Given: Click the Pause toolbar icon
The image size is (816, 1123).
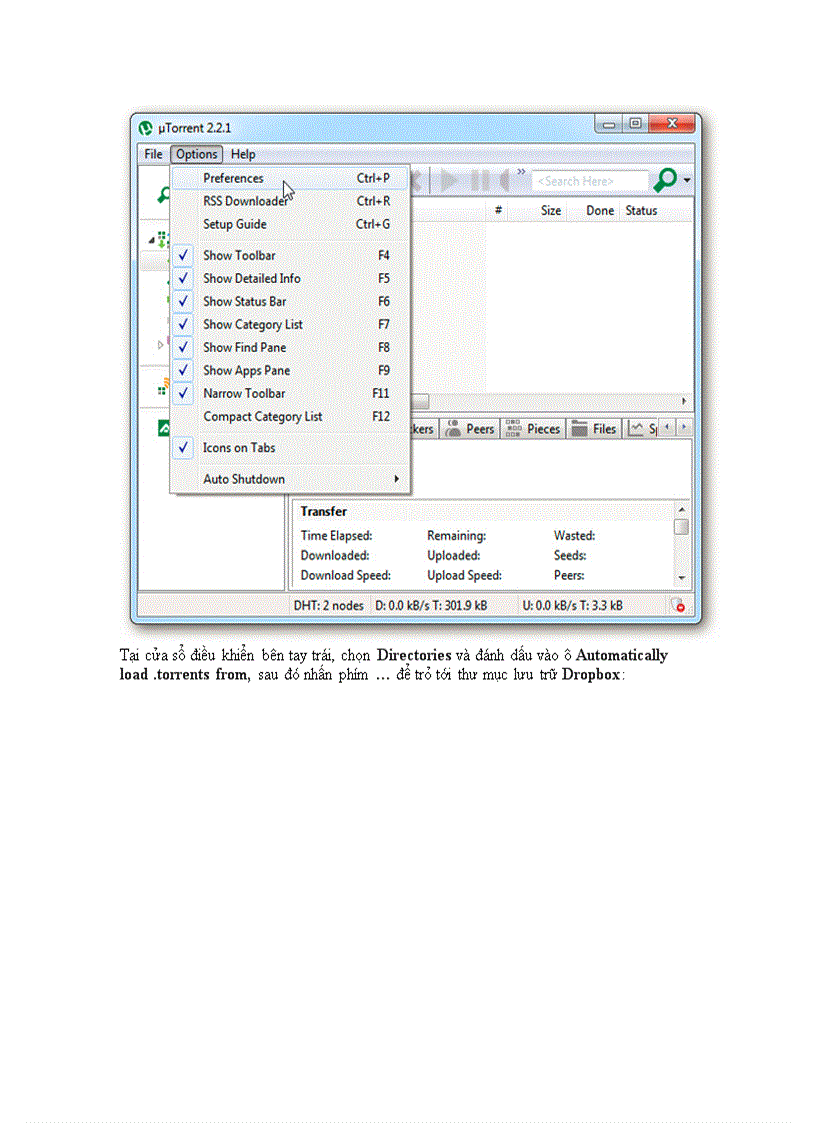Looking at the screenshot, I should (479, 180).
